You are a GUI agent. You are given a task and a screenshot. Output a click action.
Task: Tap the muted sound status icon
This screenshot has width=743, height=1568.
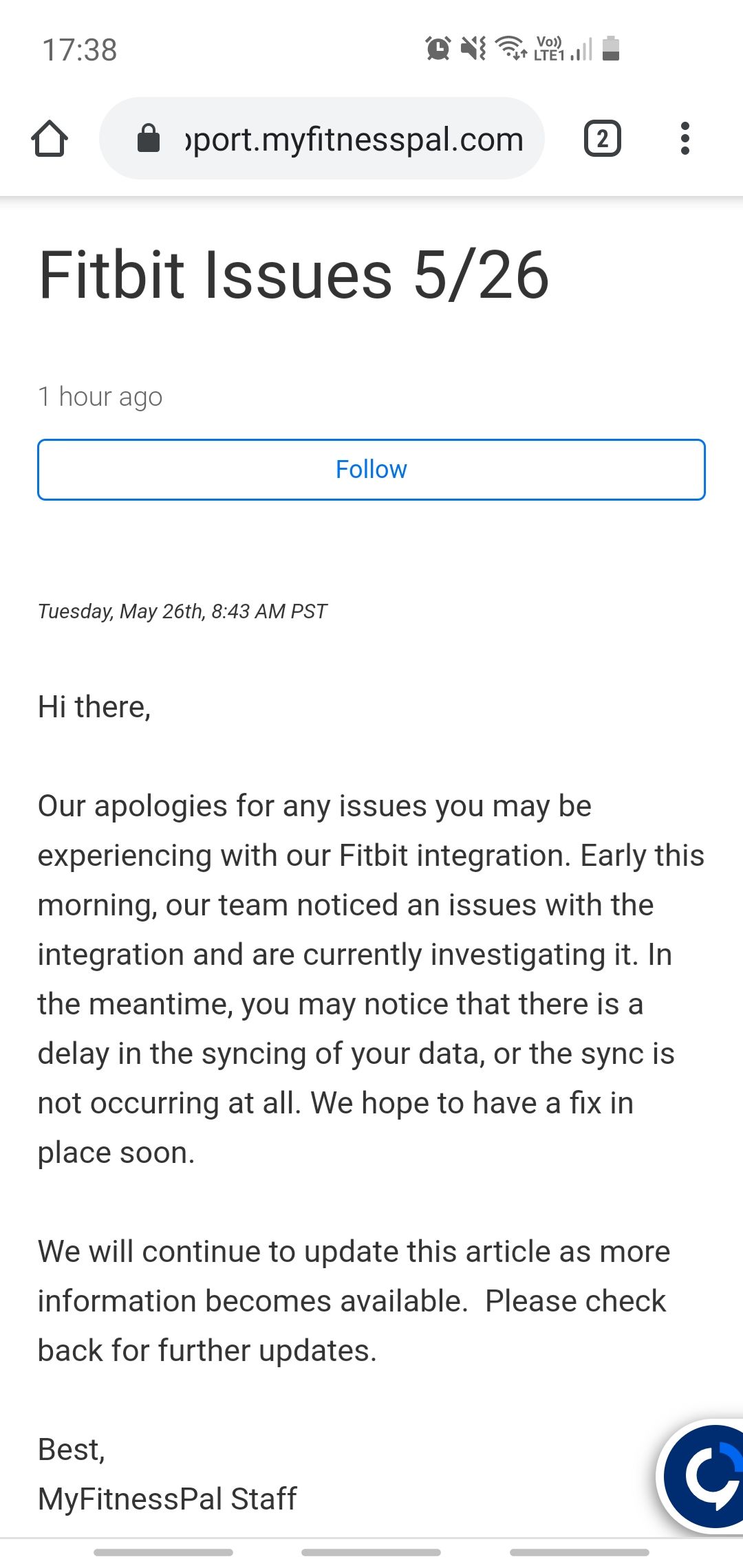[473, 48]
